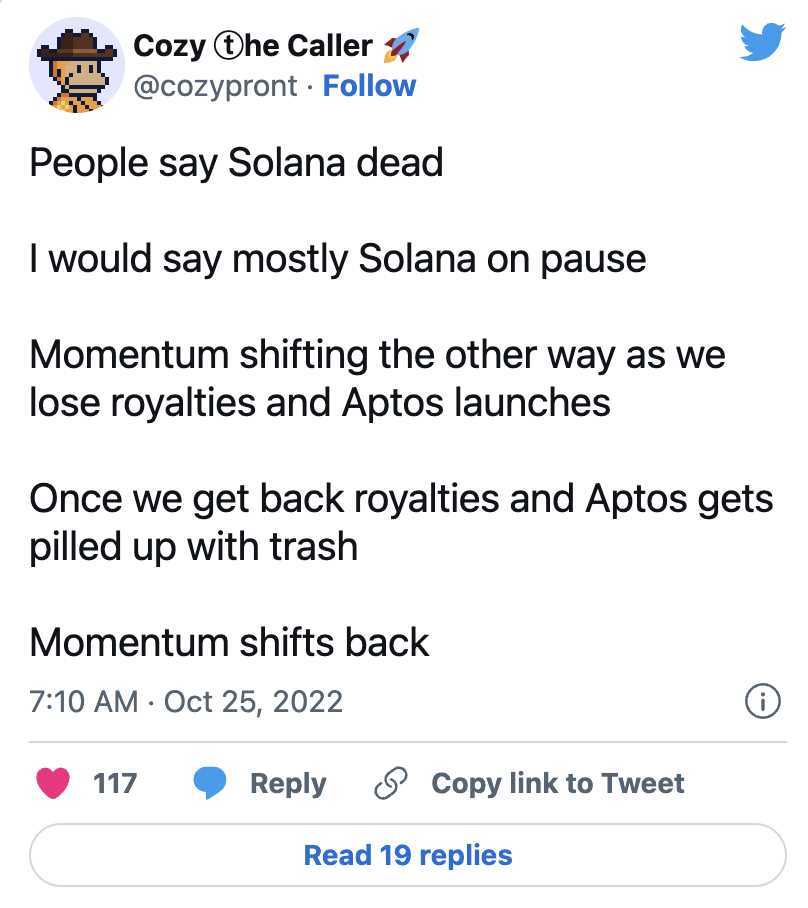The height and width of the screenshot is (908, 808).
Task: Click the Reply text label
Action: pos(288,782)
